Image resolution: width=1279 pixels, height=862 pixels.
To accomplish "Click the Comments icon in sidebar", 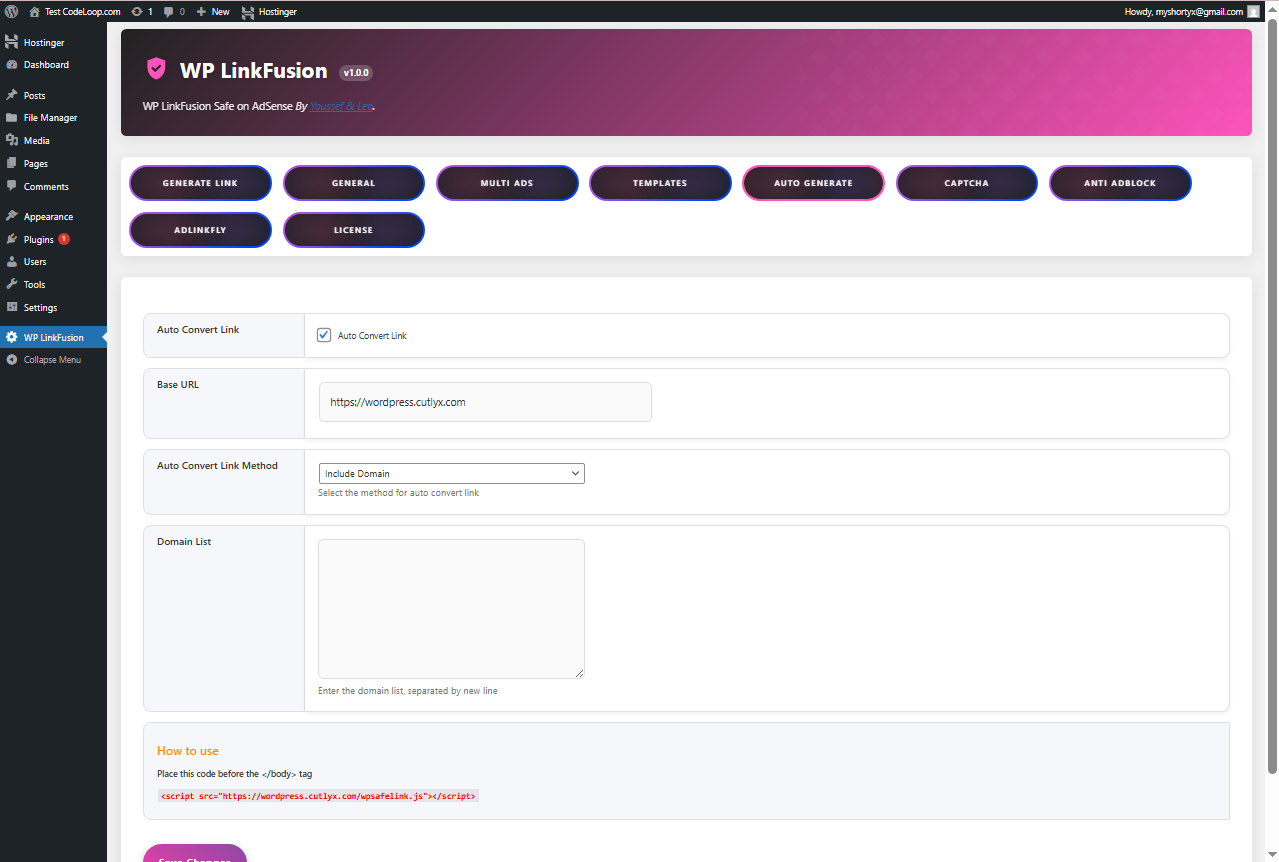I will point(11,186).
